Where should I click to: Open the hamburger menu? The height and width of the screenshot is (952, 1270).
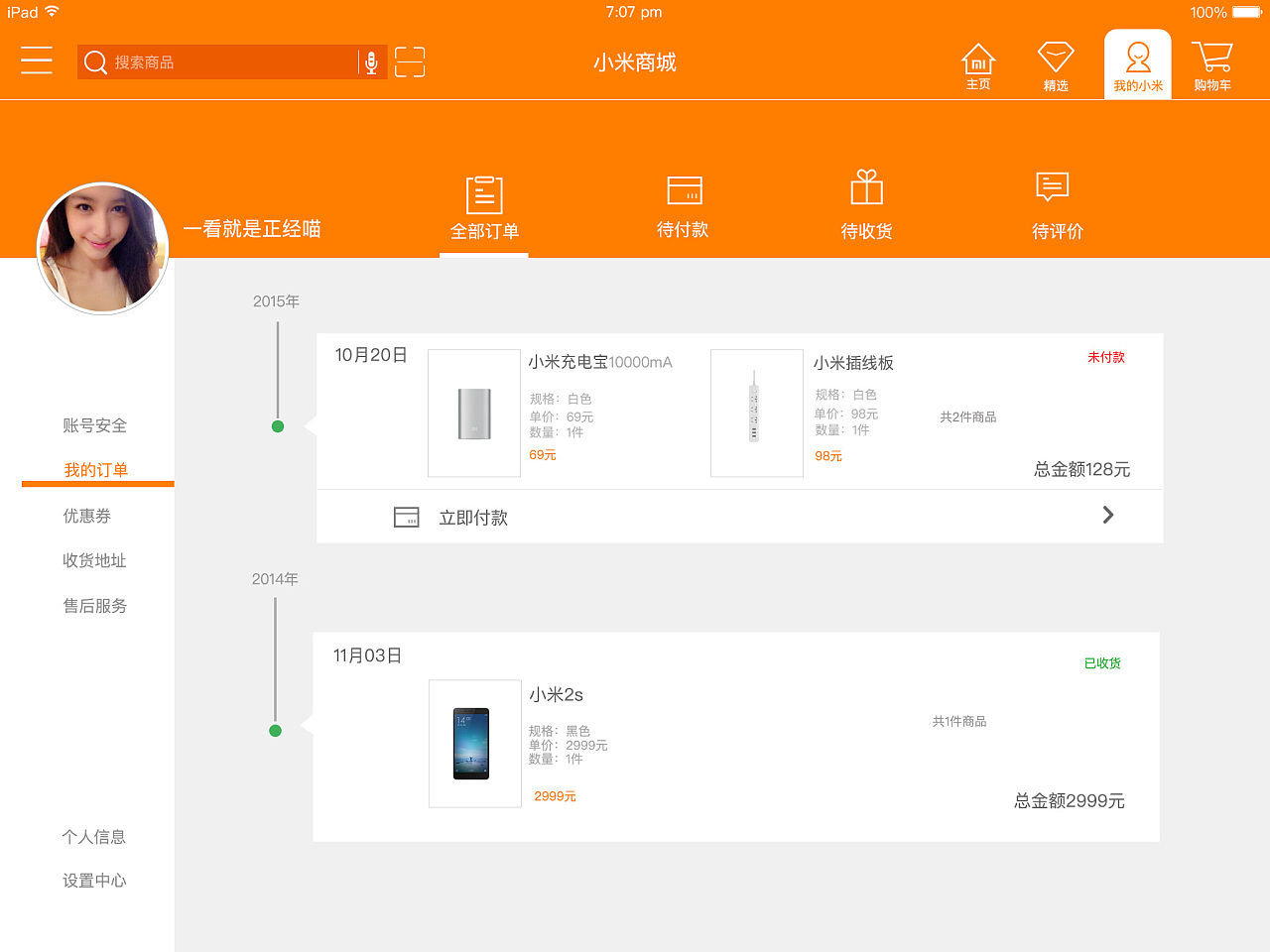coord(37,60)
